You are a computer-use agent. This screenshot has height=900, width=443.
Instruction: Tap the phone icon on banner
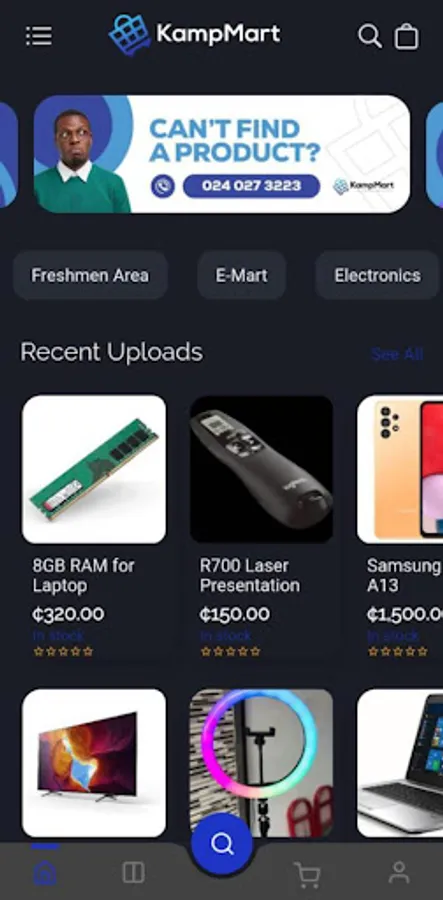point(163,186)
